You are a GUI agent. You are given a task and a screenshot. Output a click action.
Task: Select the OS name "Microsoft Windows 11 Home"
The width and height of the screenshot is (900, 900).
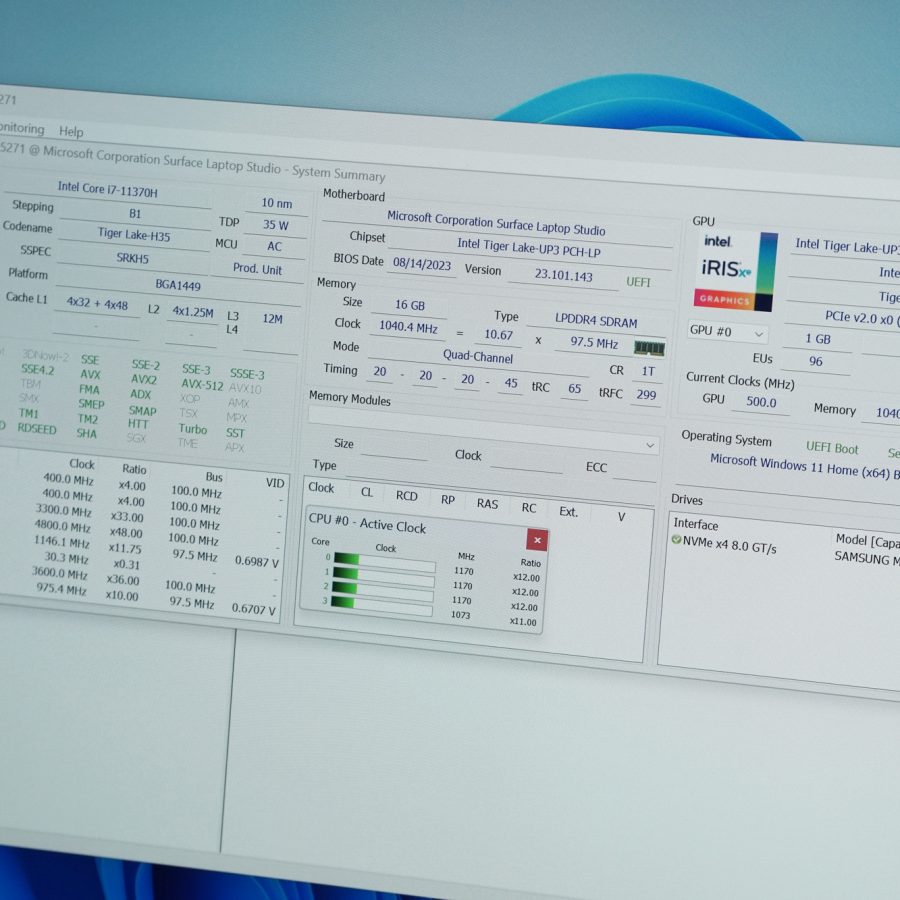point(784,465)
